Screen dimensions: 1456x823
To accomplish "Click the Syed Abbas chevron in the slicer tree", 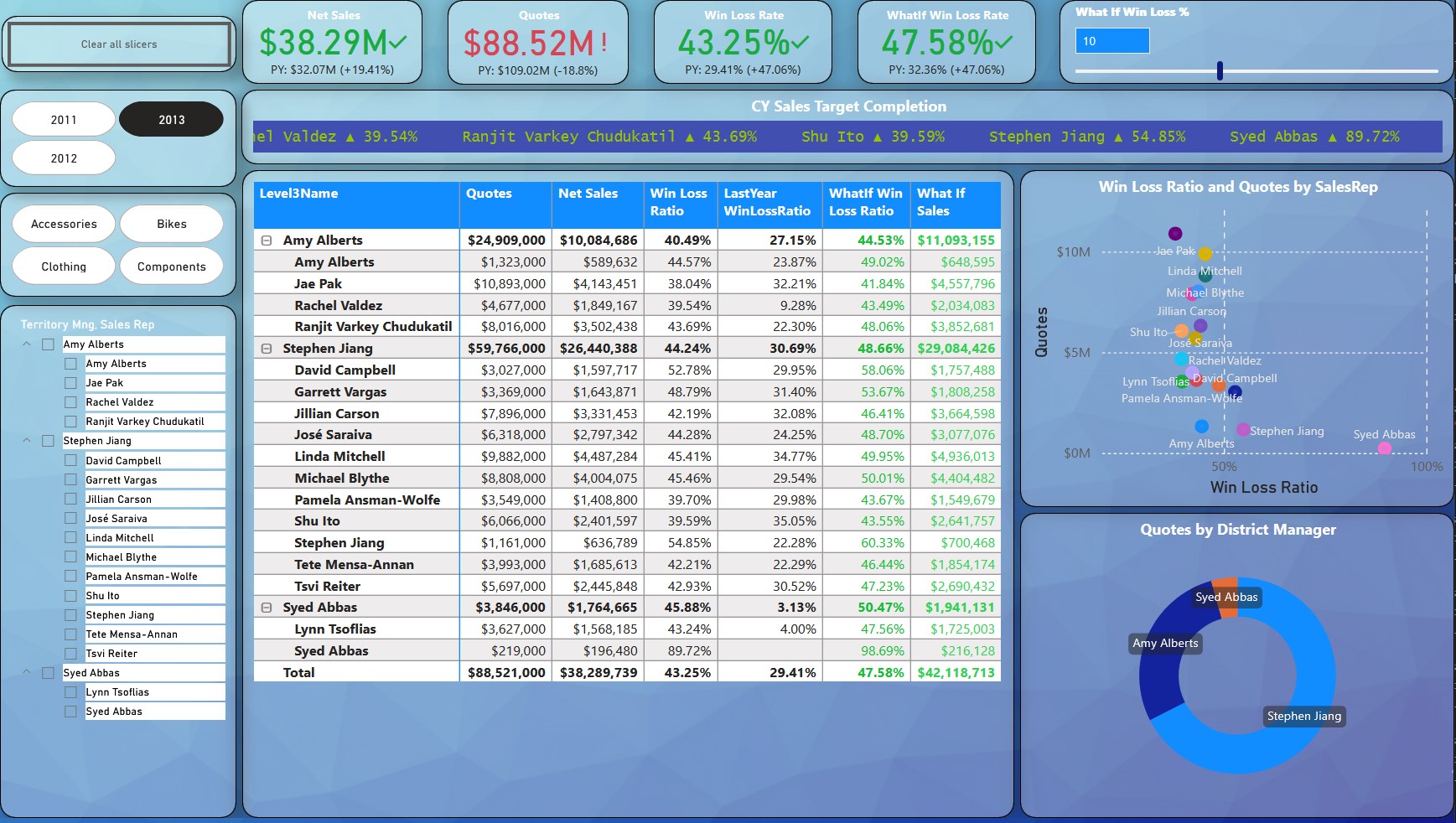I will click(27, 673).
